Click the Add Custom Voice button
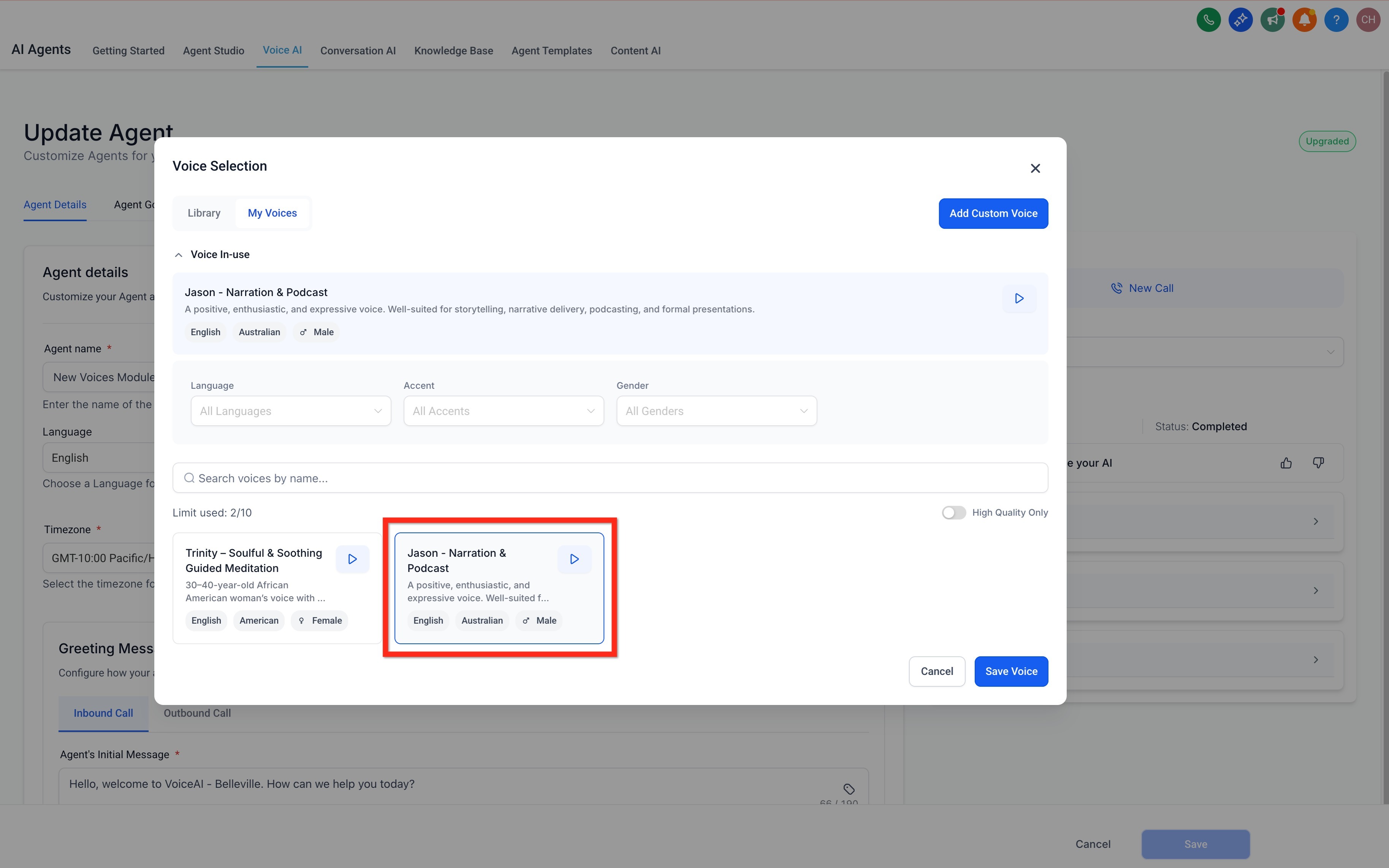Image resolution: width=1389 pixels, height=868 pixels. [993, 214]
